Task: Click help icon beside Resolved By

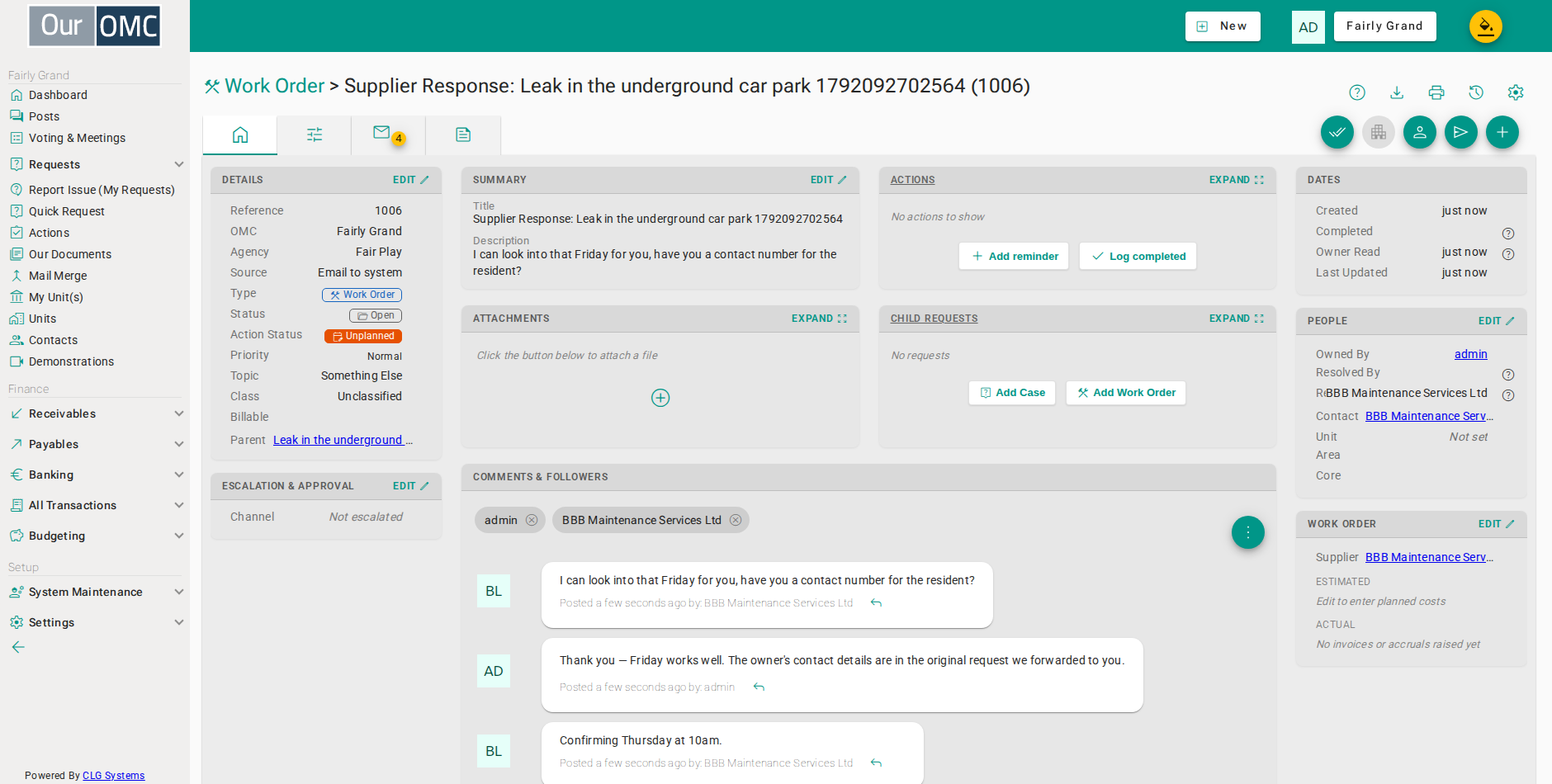Action: pyautogui.click(x=1508, y=375)
